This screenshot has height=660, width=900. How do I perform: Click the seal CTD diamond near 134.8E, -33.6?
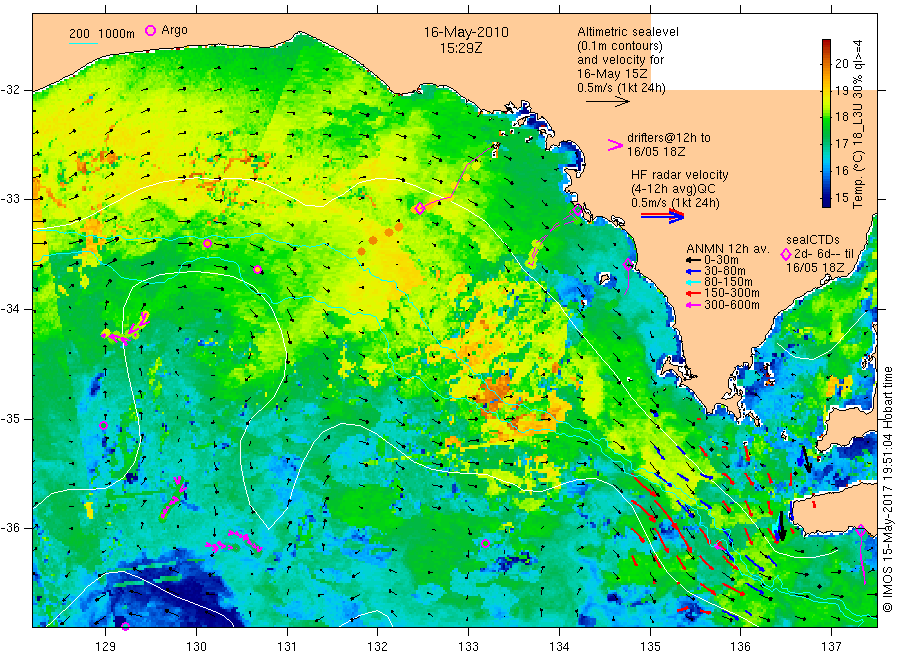click(x=628, y=265)
